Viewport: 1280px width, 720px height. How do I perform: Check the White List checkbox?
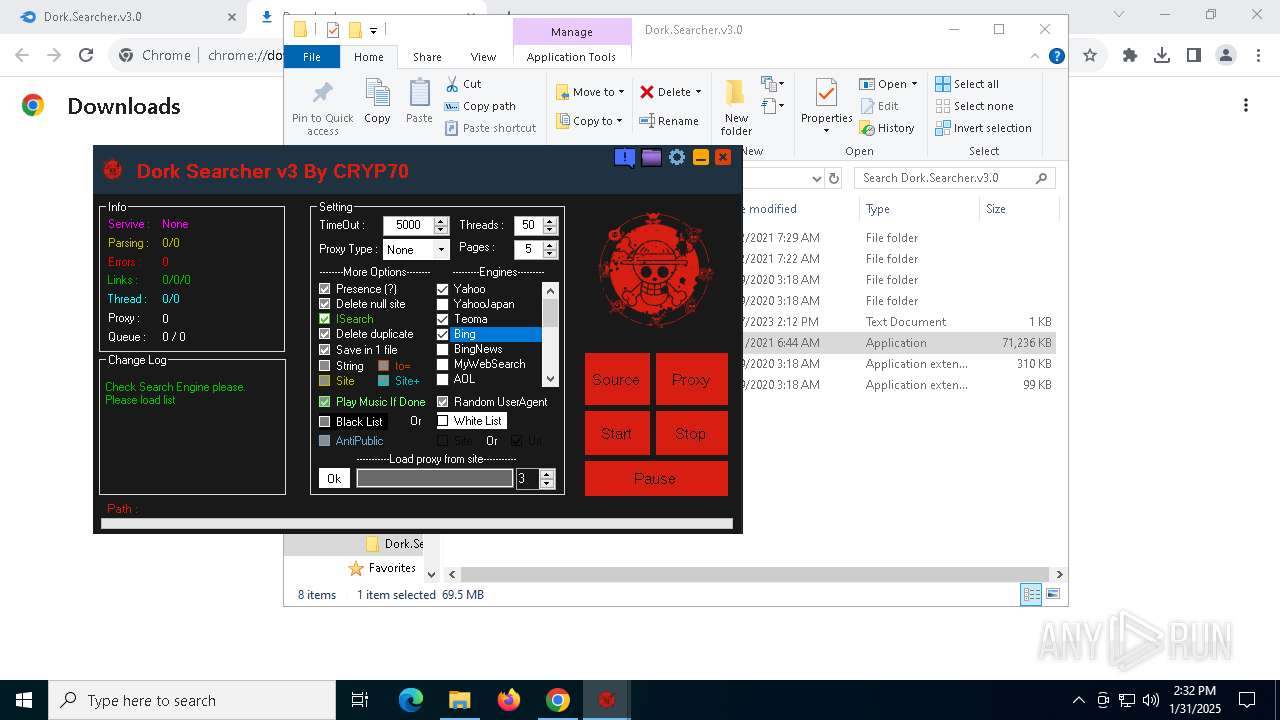[443, 421]
